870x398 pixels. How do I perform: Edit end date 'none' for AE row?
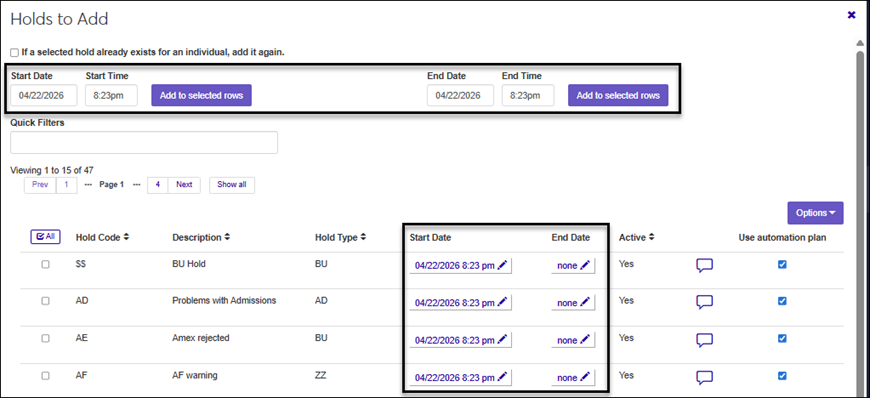pos(573,340)
